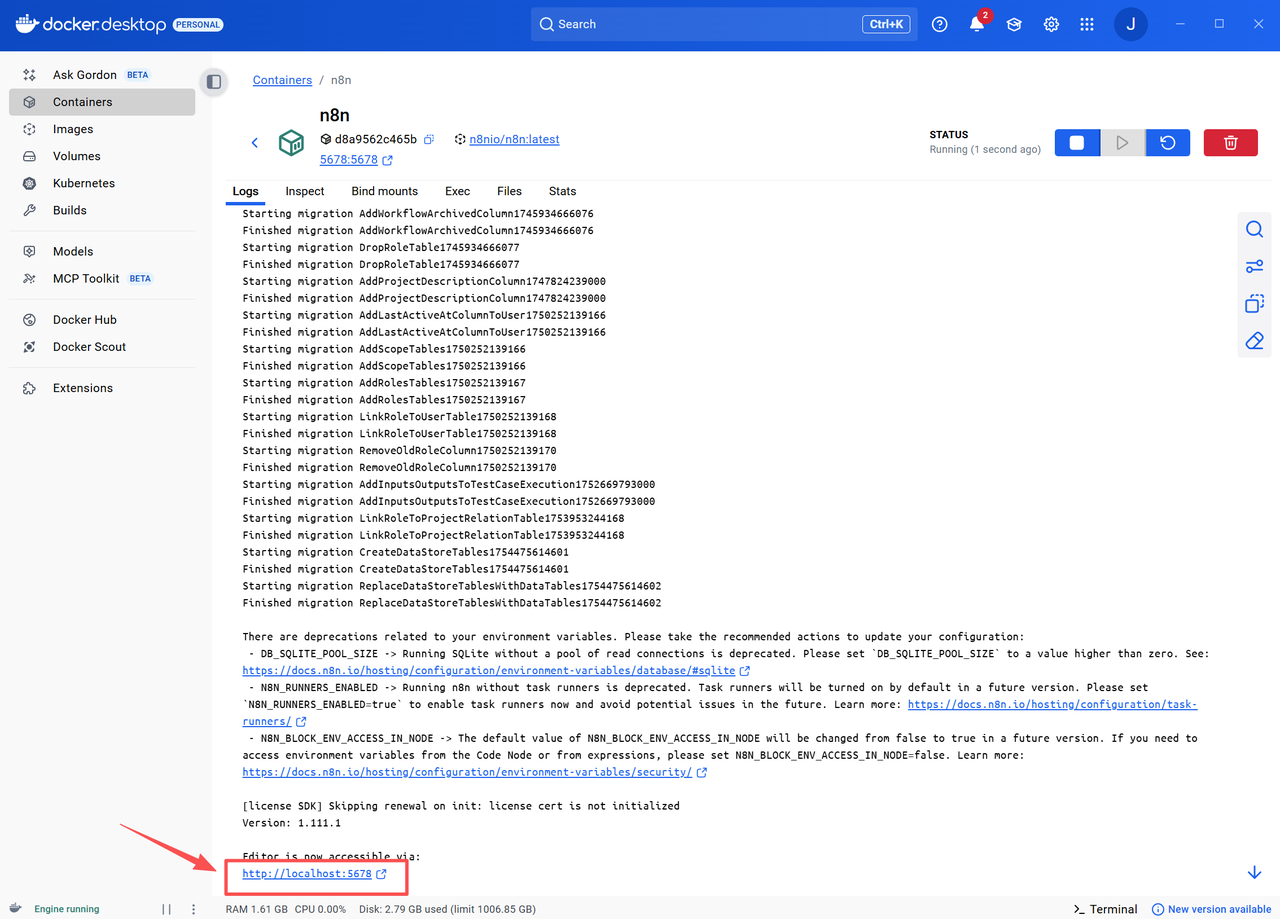The width and height of the screenshot is (1280, 919).
Task: Copy container ID d8a9562c465b
Action: click(429, 139)
